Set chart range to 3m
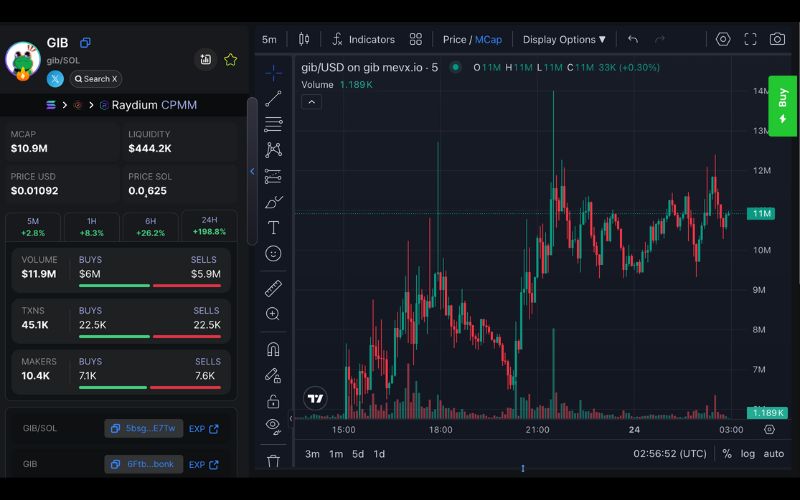Viewport: 800px width, 500px height. (312, 454)
